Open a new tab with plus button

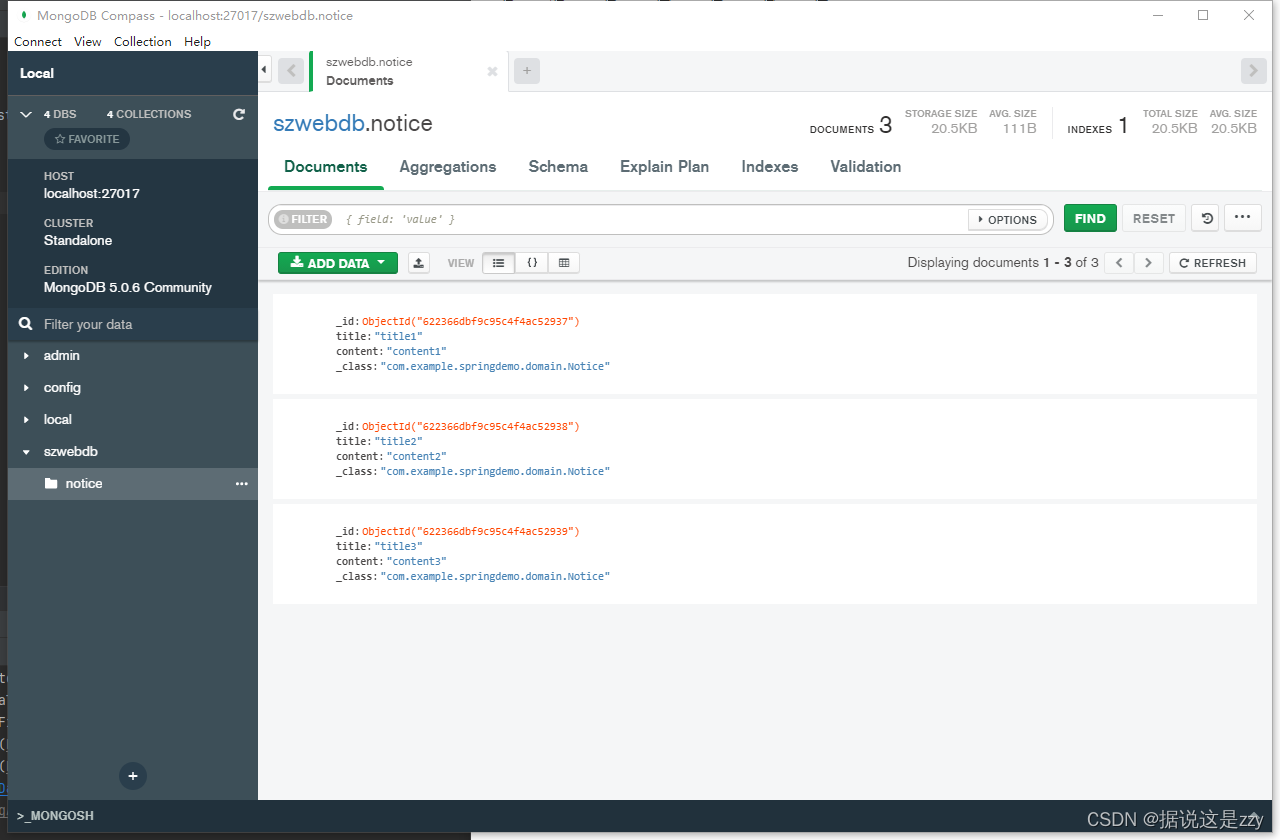(x=527, y=70)
